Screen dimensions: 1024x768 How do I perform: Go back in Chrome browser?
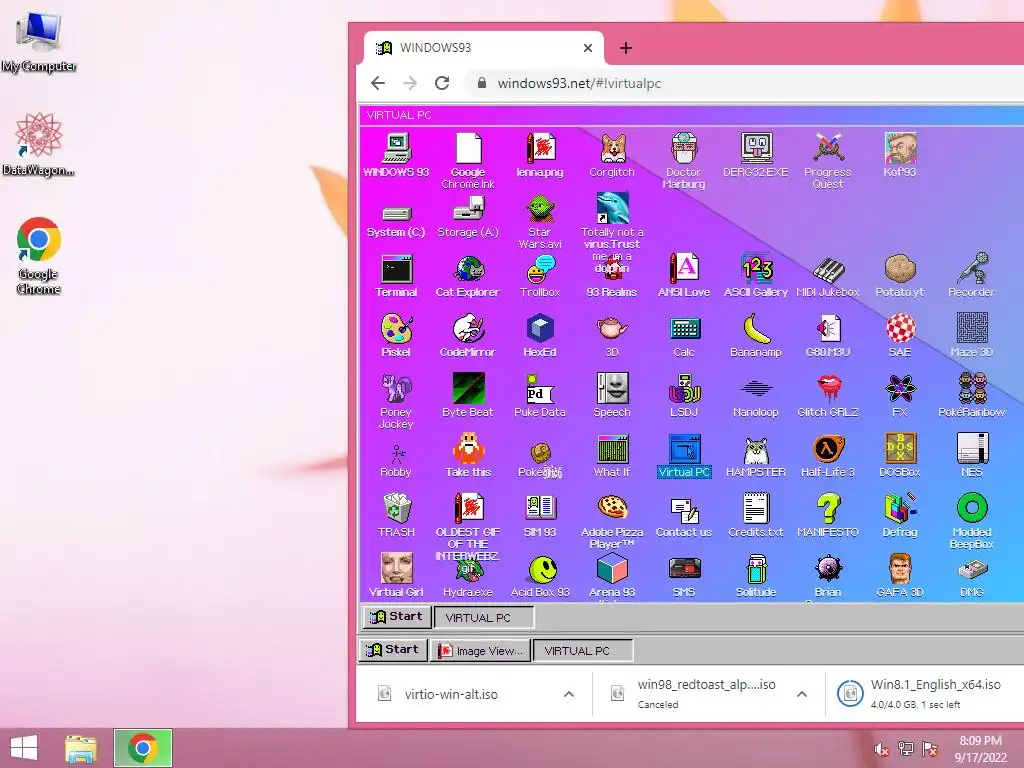pyautogui.click(x=378, y=83)
